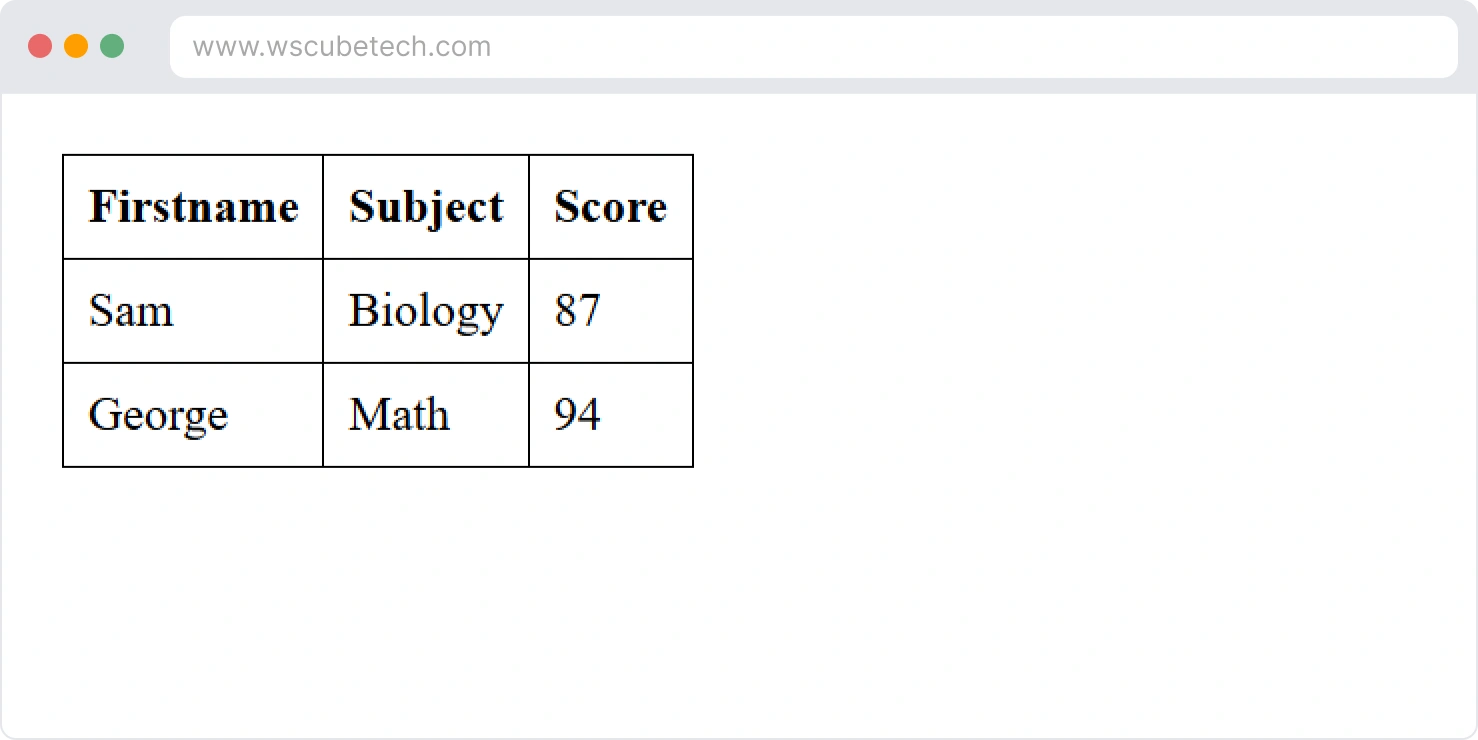Click the bold word Firstname in header
The width and height of the screenshot is (1478, 740).
(194, 207)
